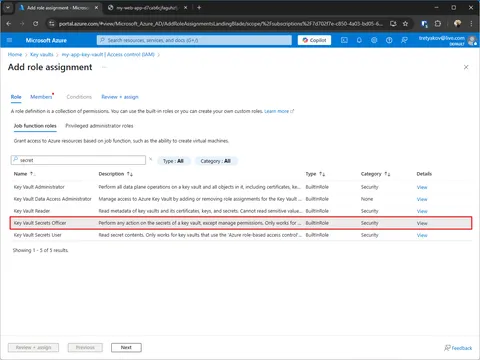Clear the role search text
480x360 pixels.
click(151, 159)
